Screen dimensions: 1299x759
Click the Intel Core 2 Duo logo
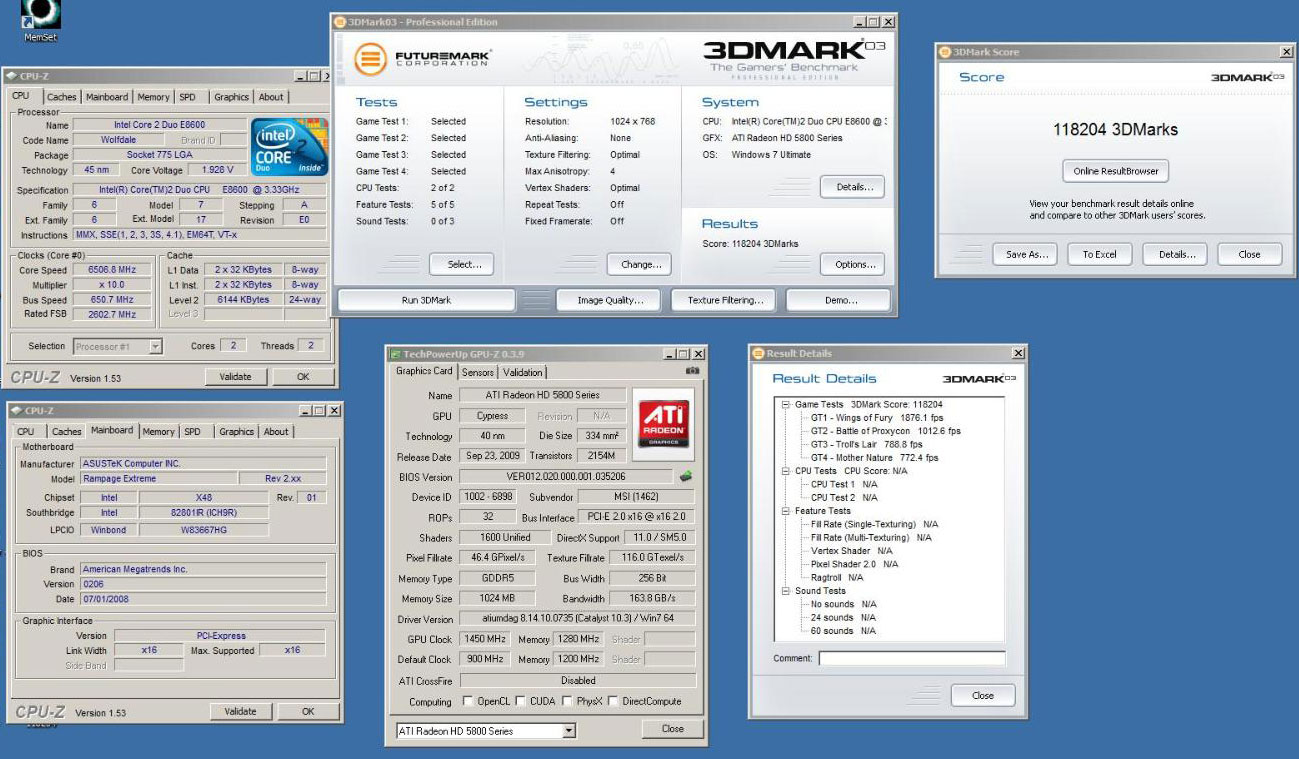(288, 149)
